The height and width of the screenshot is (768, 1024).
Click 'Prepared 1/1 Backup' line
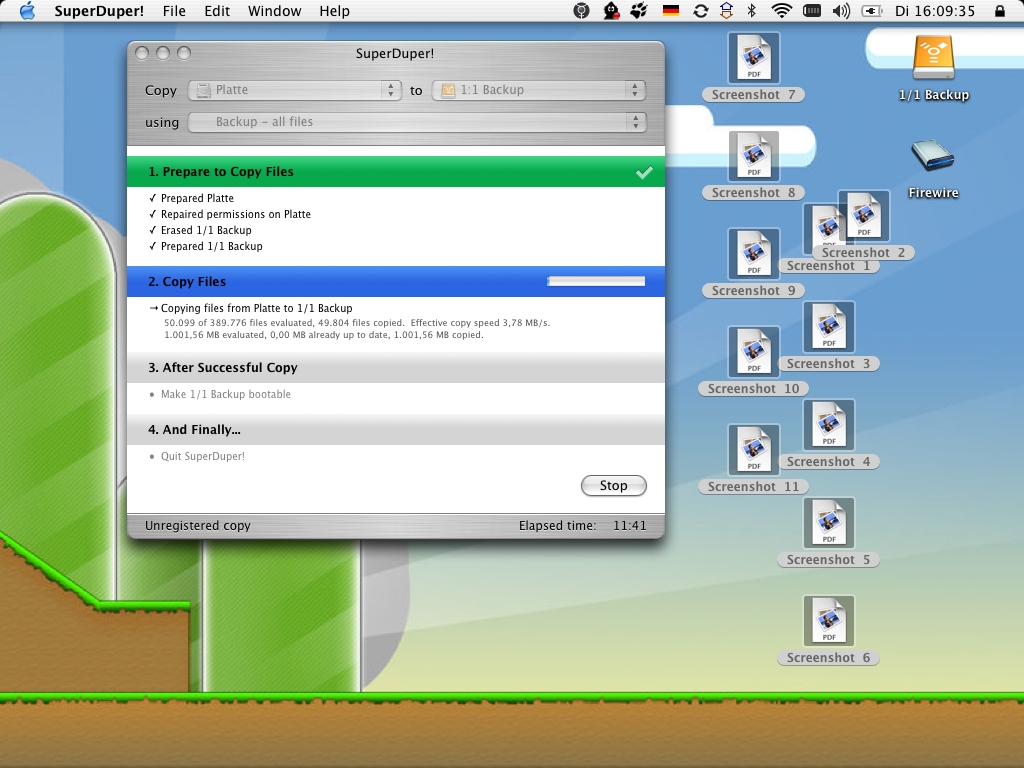click(x=212, y=246)
